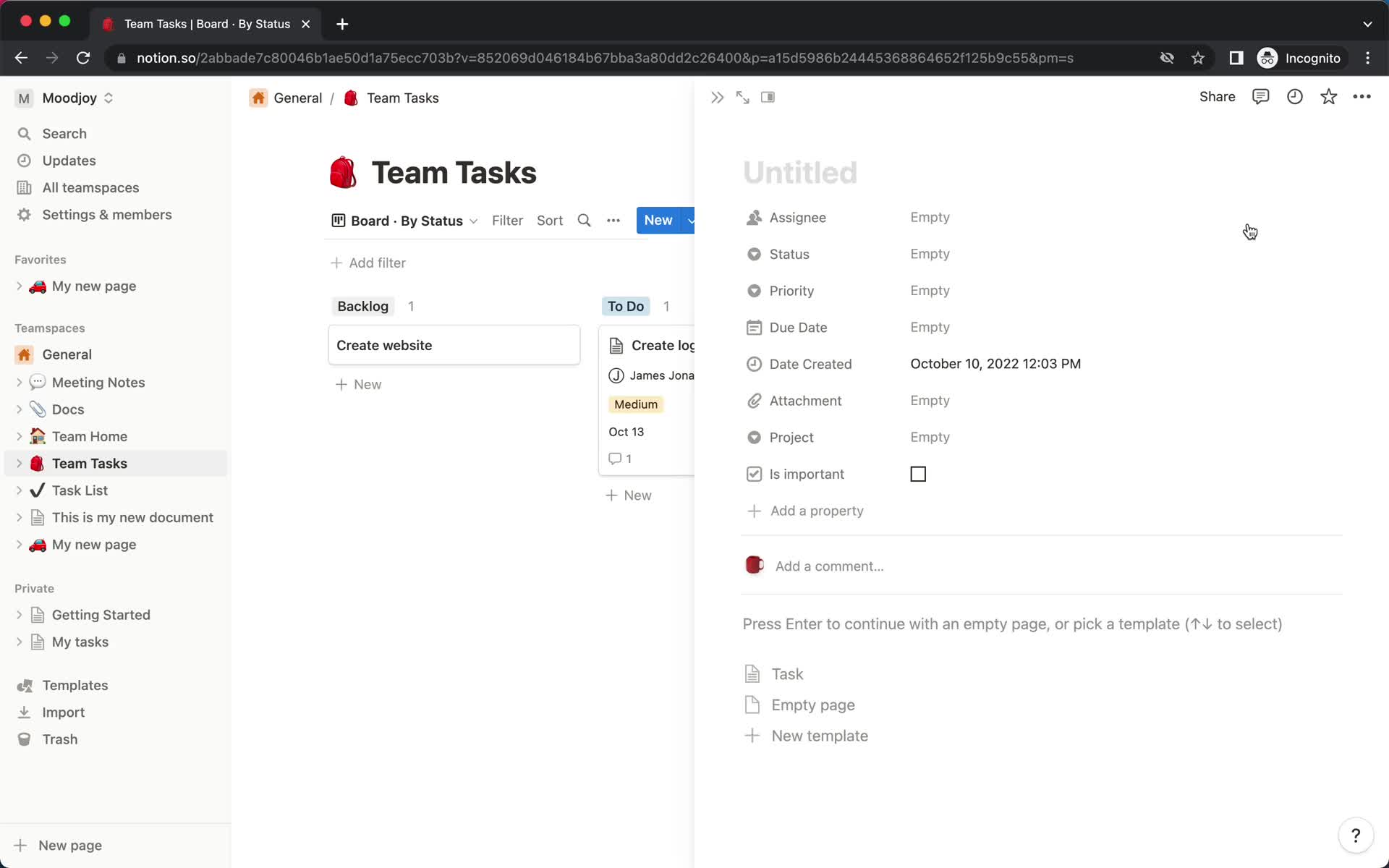Screen dimensions: 1389x868
Task: Expand the Team Tasks sidebar item
Action: [x=20, y=463]
